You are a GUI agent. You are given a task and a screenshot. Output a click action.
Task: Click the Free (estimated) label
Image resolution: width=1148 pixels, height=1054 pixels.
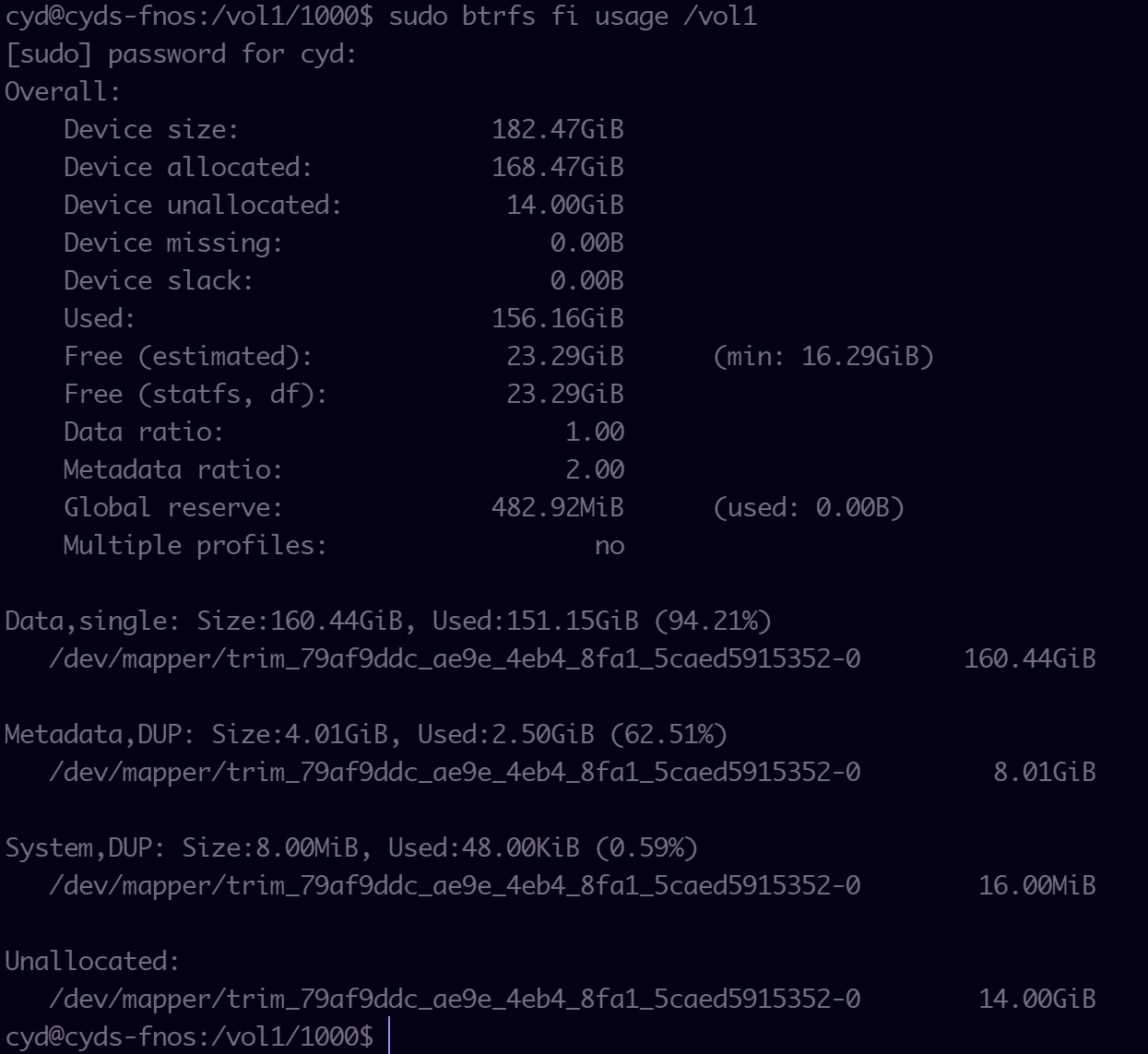coord(188,357)
